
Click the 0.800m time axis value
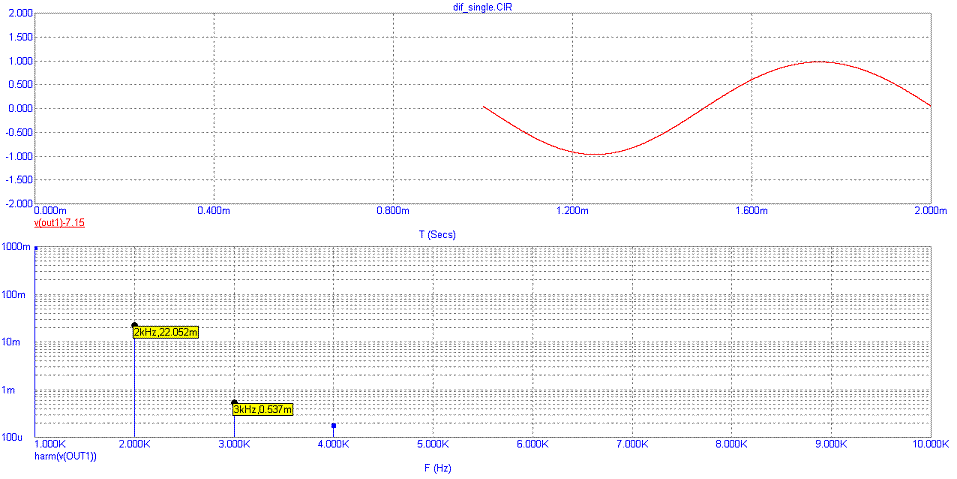tap(393, 211)
